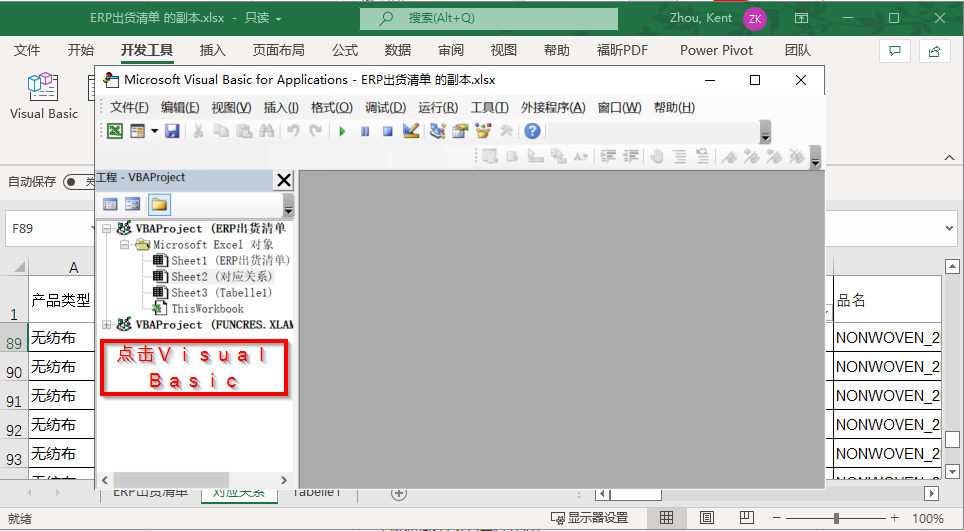The height and width of the screenshot is (531, 964).
Task: Click View Object icon in project panel
Action: (132, 204)
